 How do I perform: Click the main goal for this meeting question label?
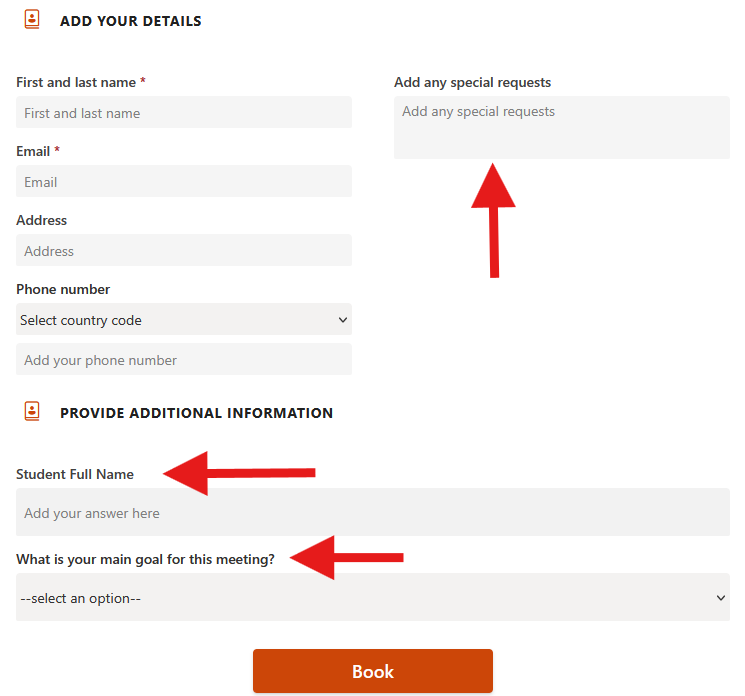(145, 560)
